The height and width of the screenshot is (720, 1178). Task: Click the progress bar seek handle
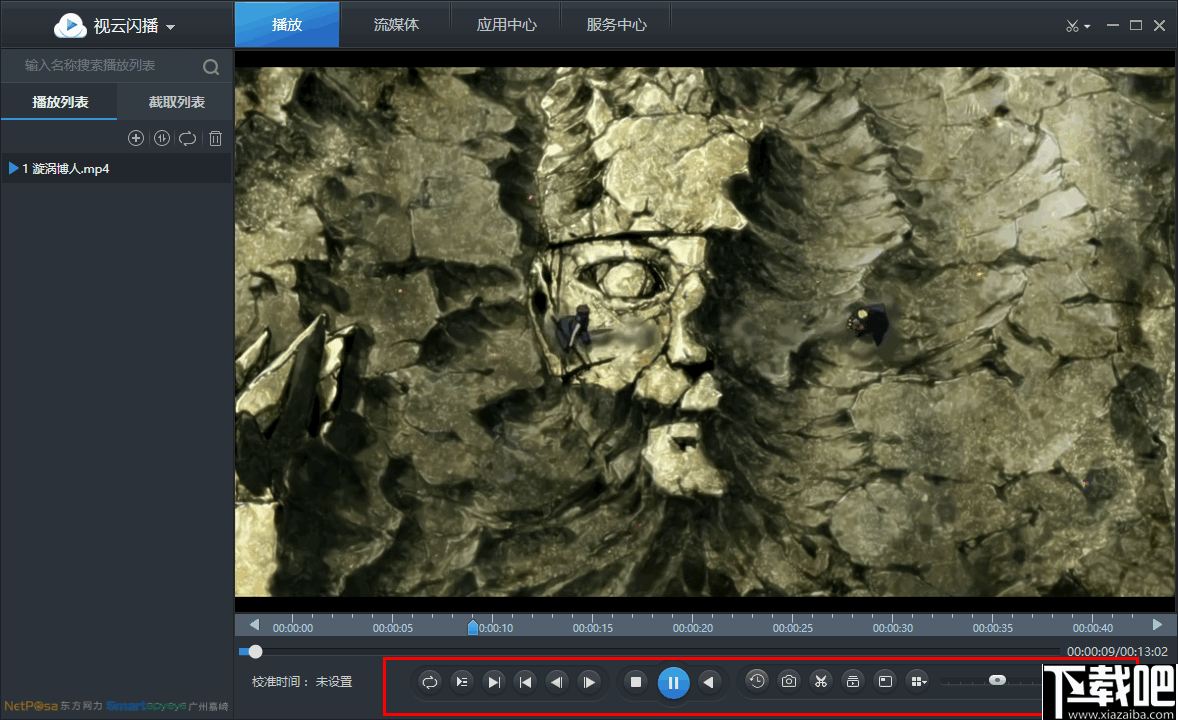[x=255, y=652]
